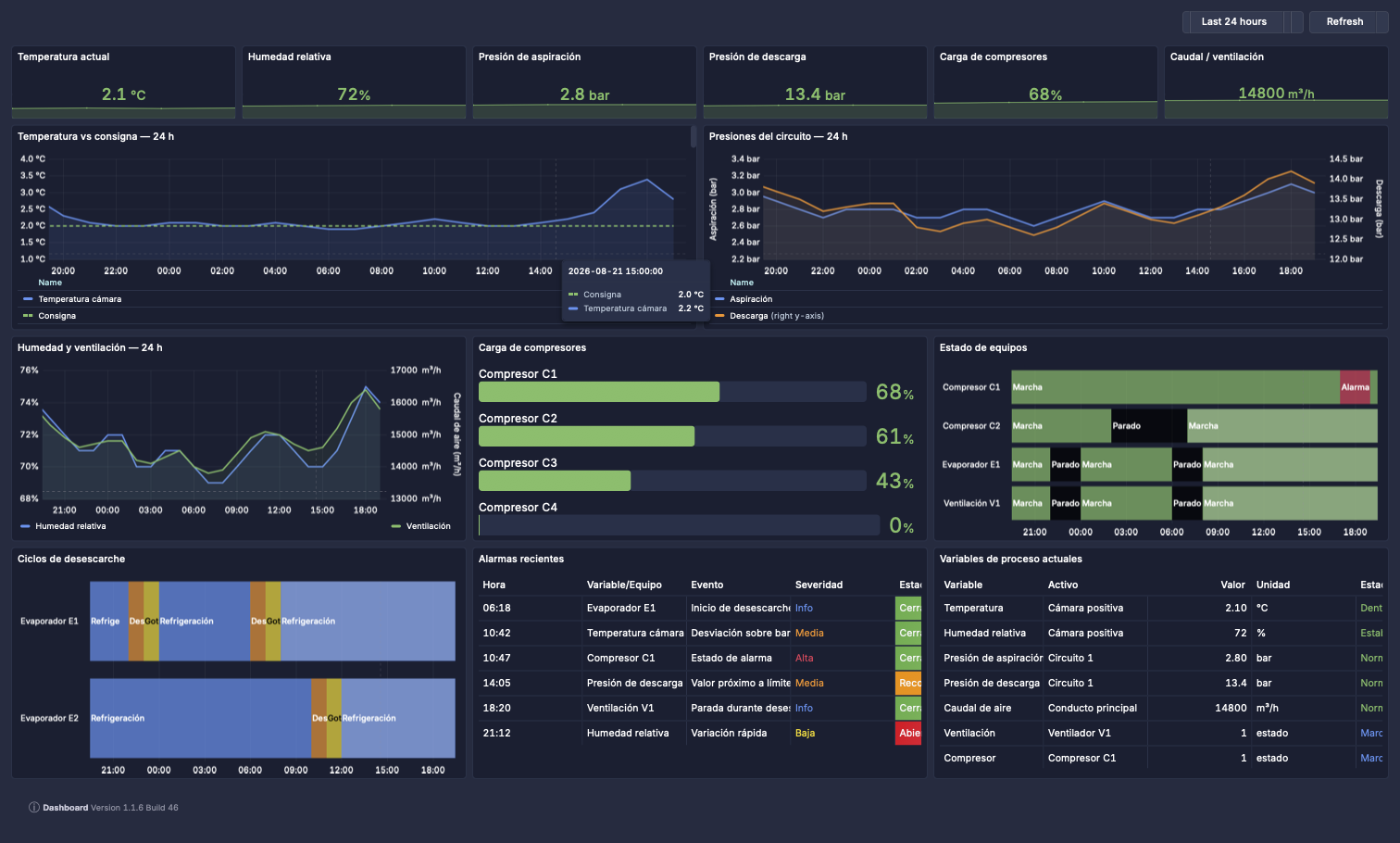Click the Compresor C2 load bar gauge
The image size is (1400, 843).
tap(672, 436)
